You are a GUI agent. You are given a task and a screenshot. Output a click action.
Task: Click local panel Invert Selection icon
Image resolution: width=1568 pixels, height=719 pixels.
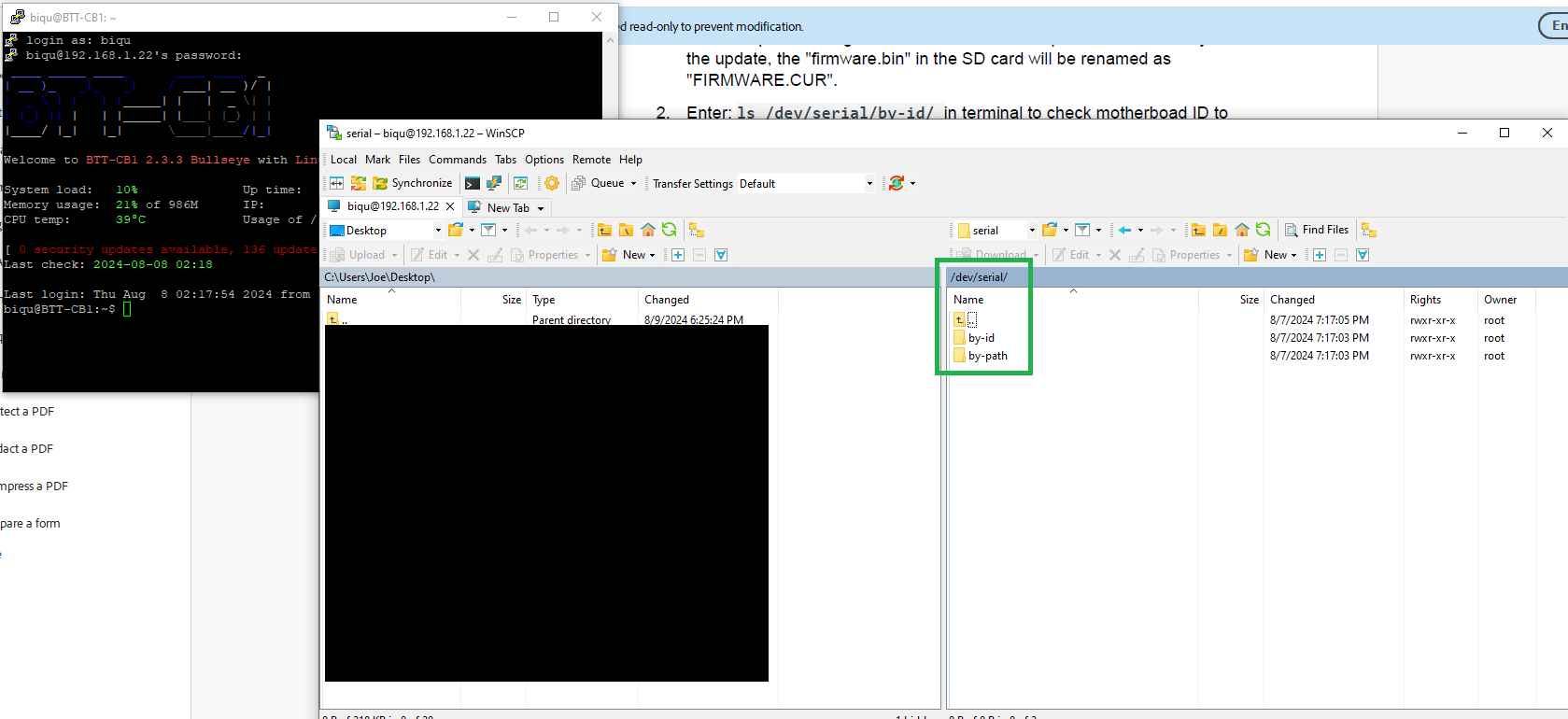721,255
